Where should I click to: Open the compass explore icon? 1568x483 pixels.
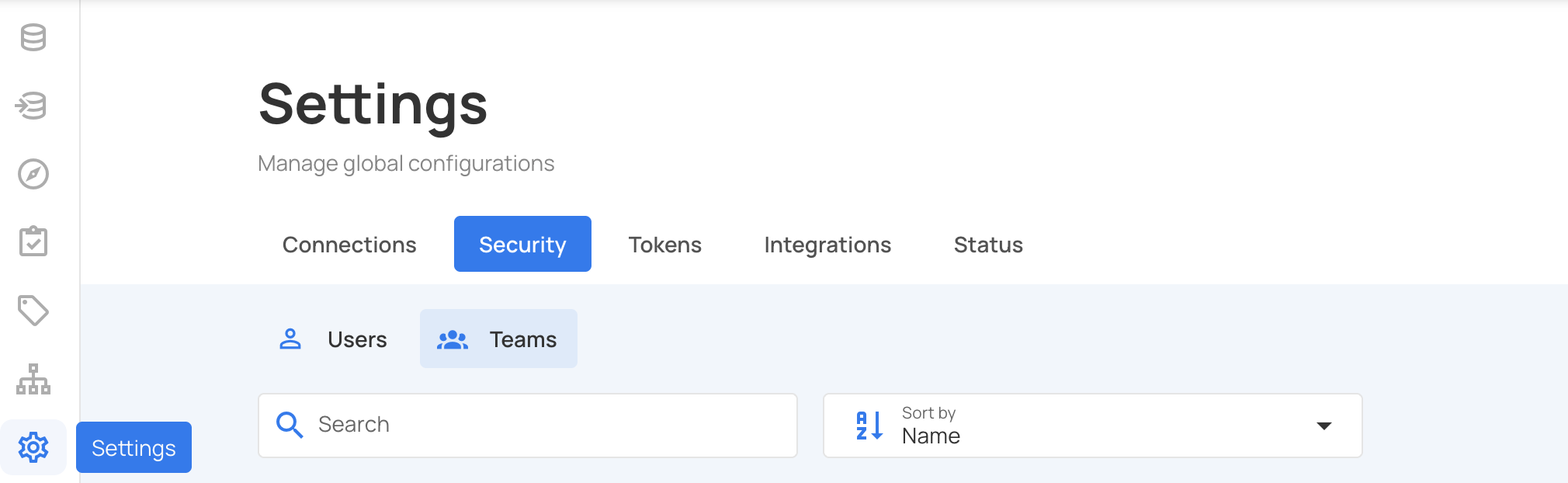[33, 174]
